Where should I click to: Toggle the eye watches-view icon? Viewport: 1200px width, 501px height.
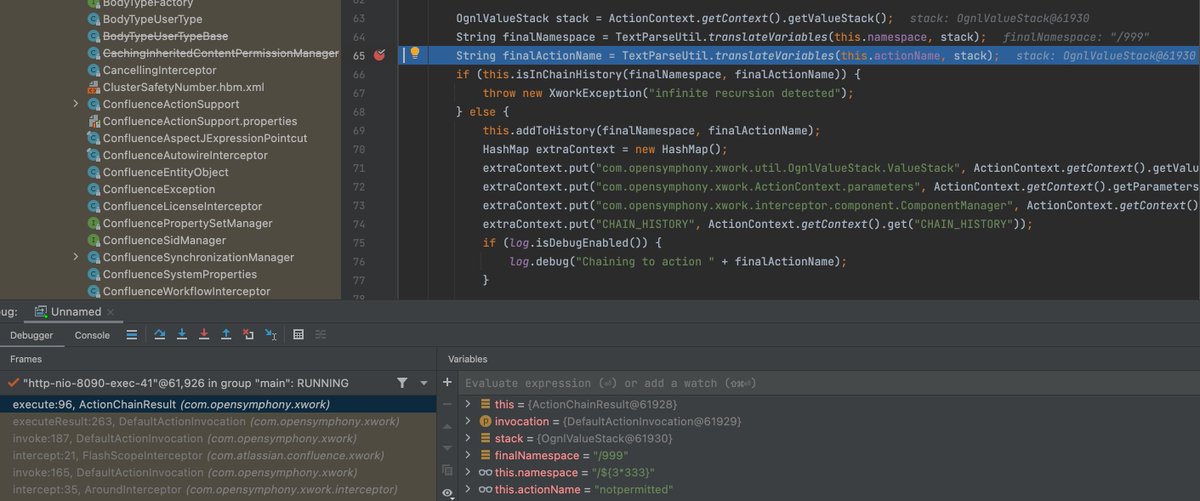[447, 492]
